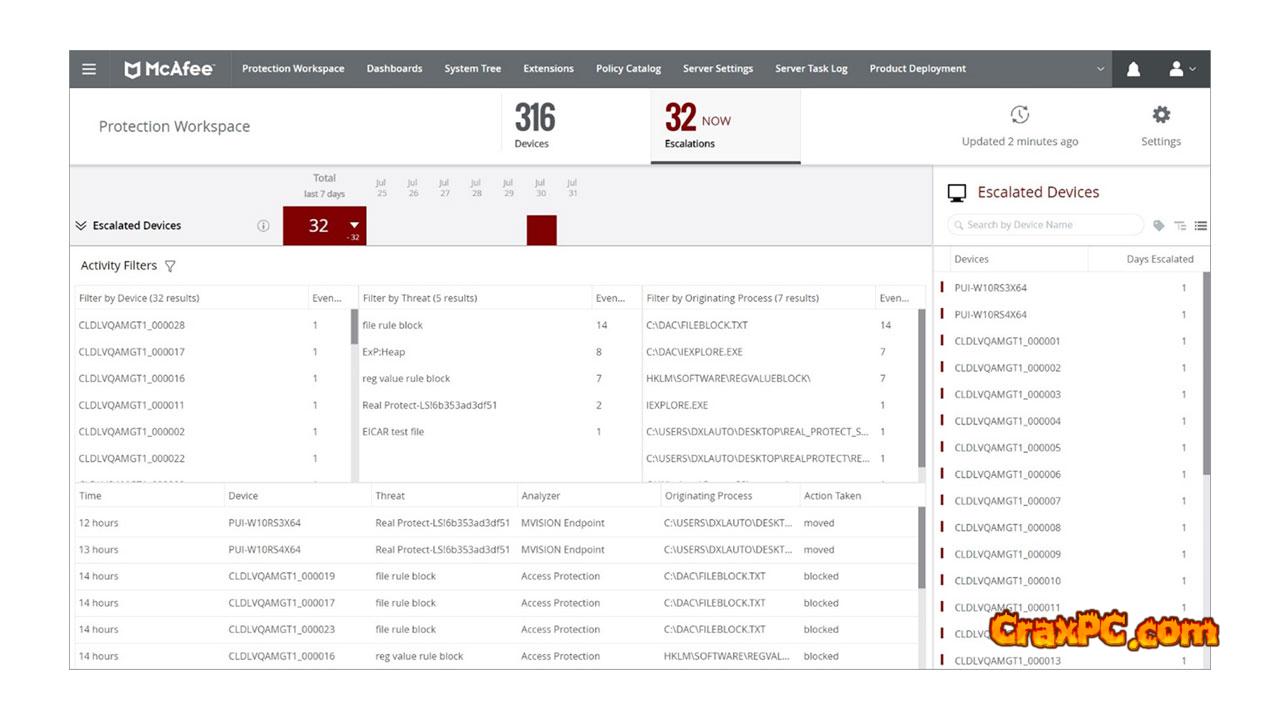Click the Activity Filters funnel icon
Image resolution: width=1280 pixels, height=720 pixels.
click(x=170, y=266)
